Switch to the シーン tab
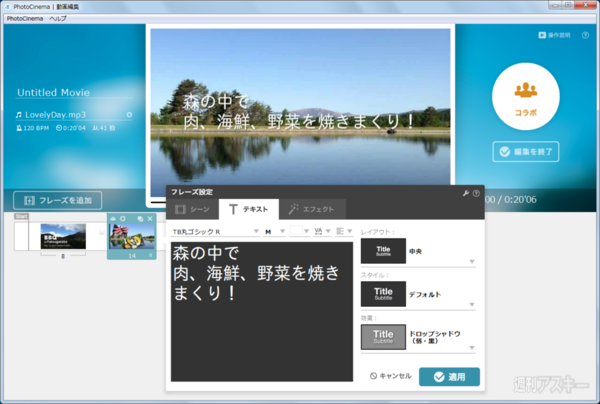The height and width of the screenshot is (404, 600). (192, 209)
